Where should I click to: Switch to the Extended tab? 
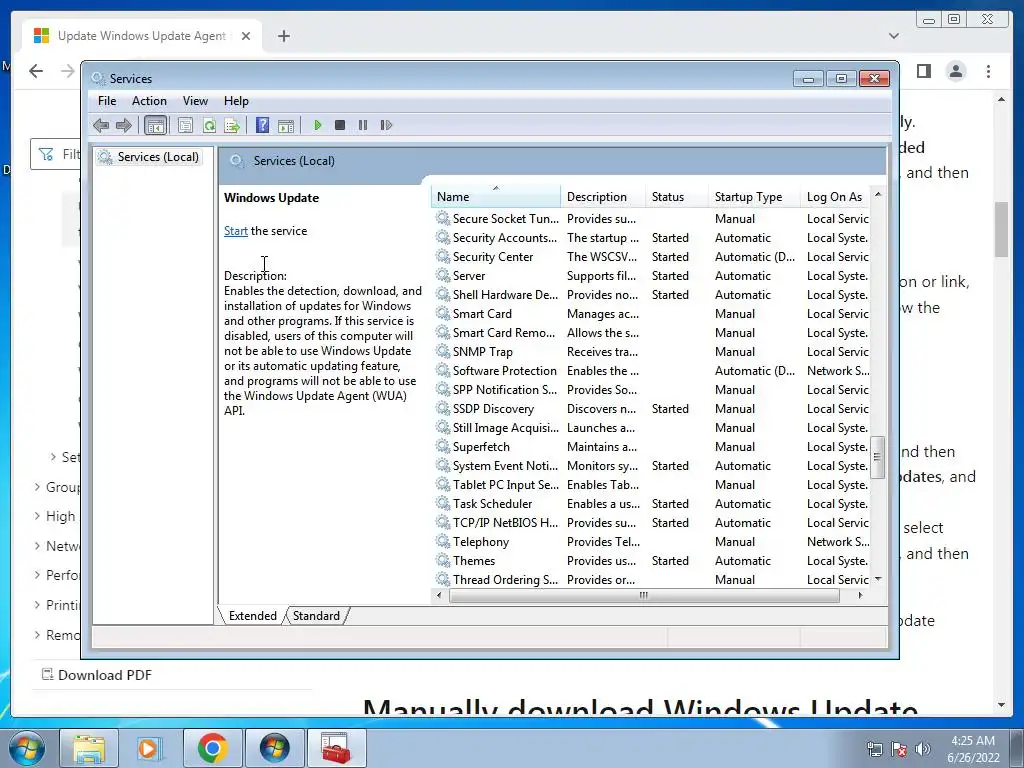click(x=253, y=616)
